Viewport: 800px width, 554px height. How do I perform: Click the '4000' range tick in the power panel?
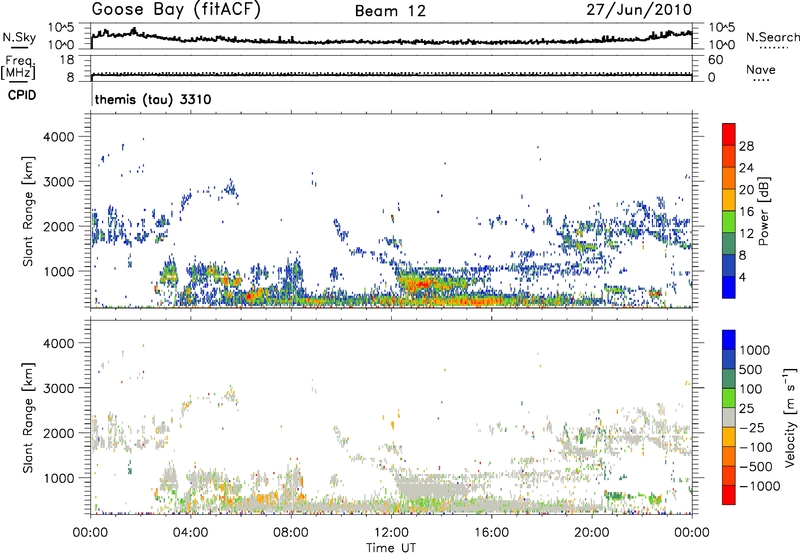59,137
